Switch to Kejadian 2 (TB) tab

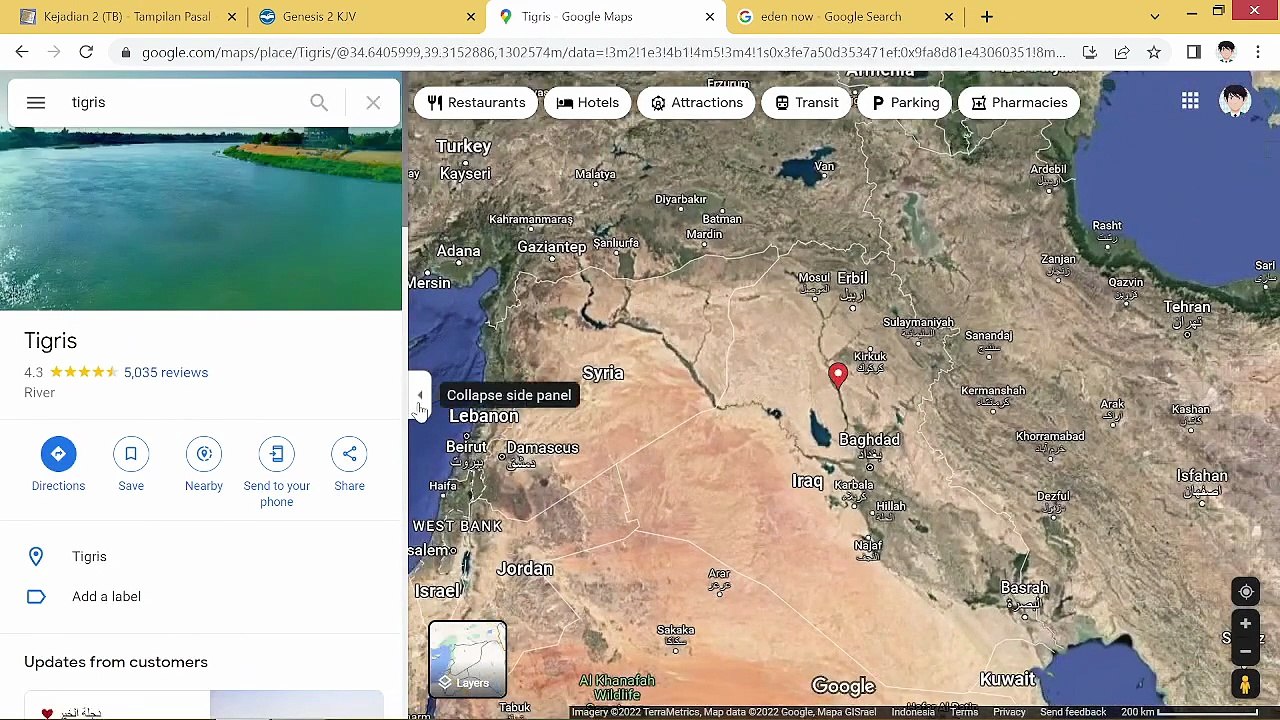pos(127,16)
